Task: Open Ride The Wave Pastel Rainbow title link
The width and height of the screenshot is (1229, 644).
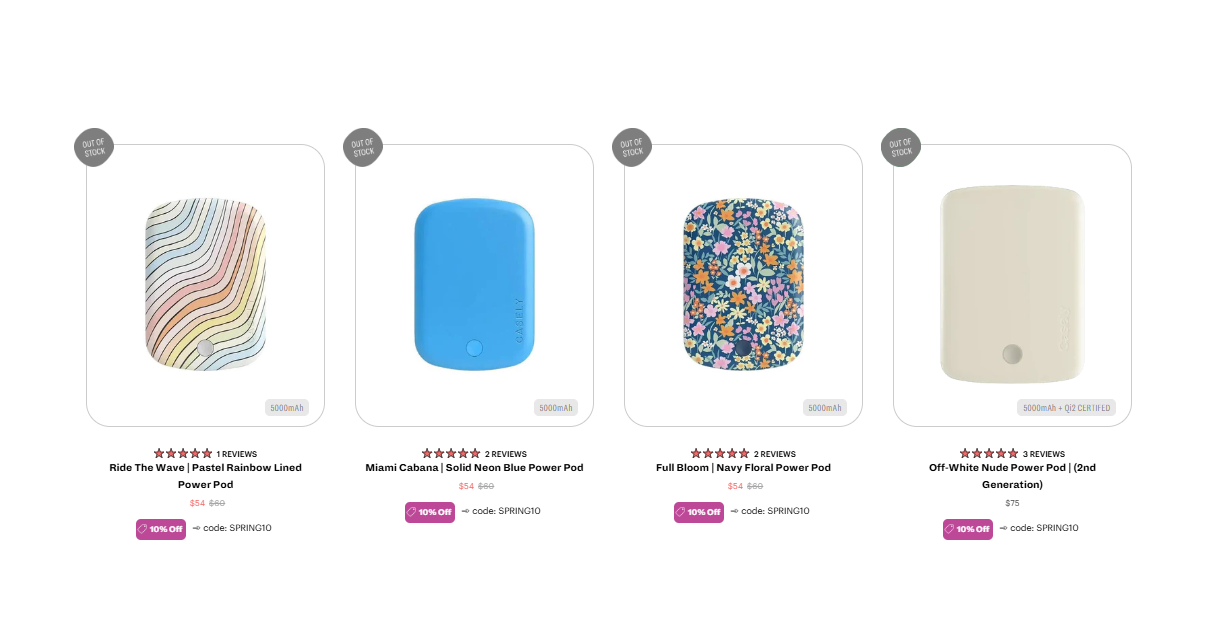Action: tap(205, 475)
